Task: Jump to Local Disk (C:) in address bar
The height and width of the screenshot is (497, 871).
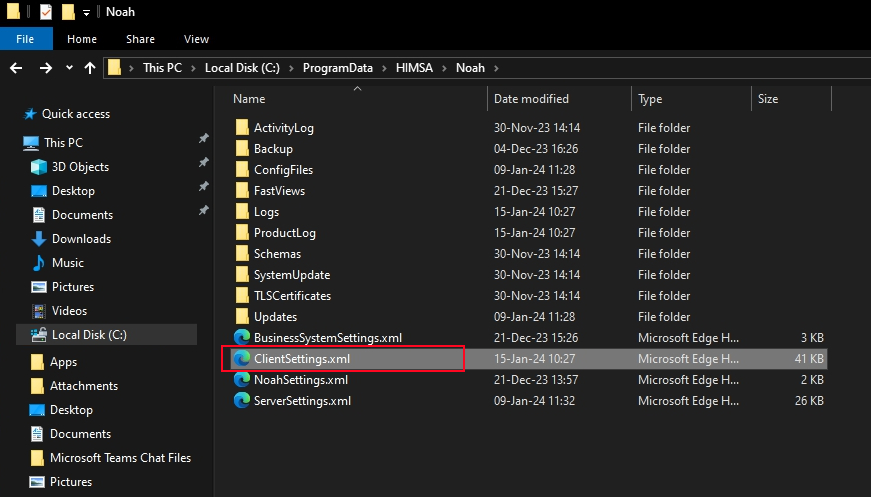Action: pos(242,68)
